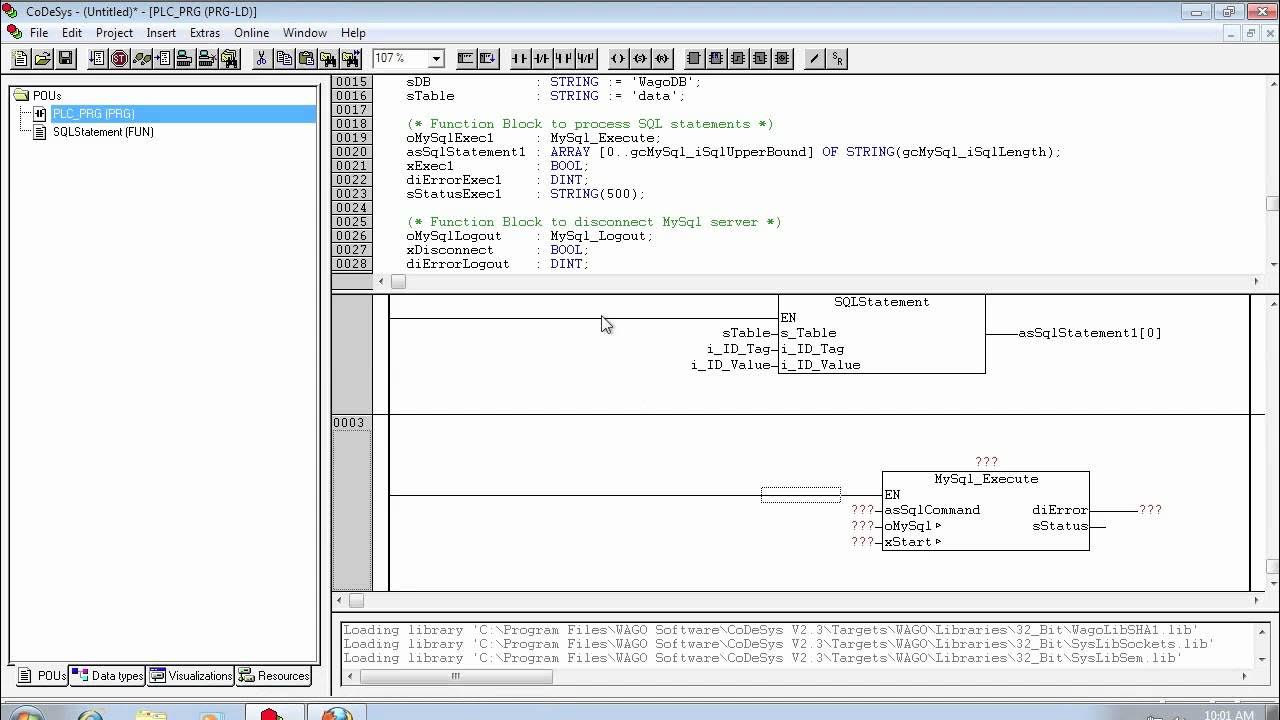The width and height of the screenshot is (1280, 720).
Task: Click the Set/Reset SR toolbar icon
Action: [837, 59]
